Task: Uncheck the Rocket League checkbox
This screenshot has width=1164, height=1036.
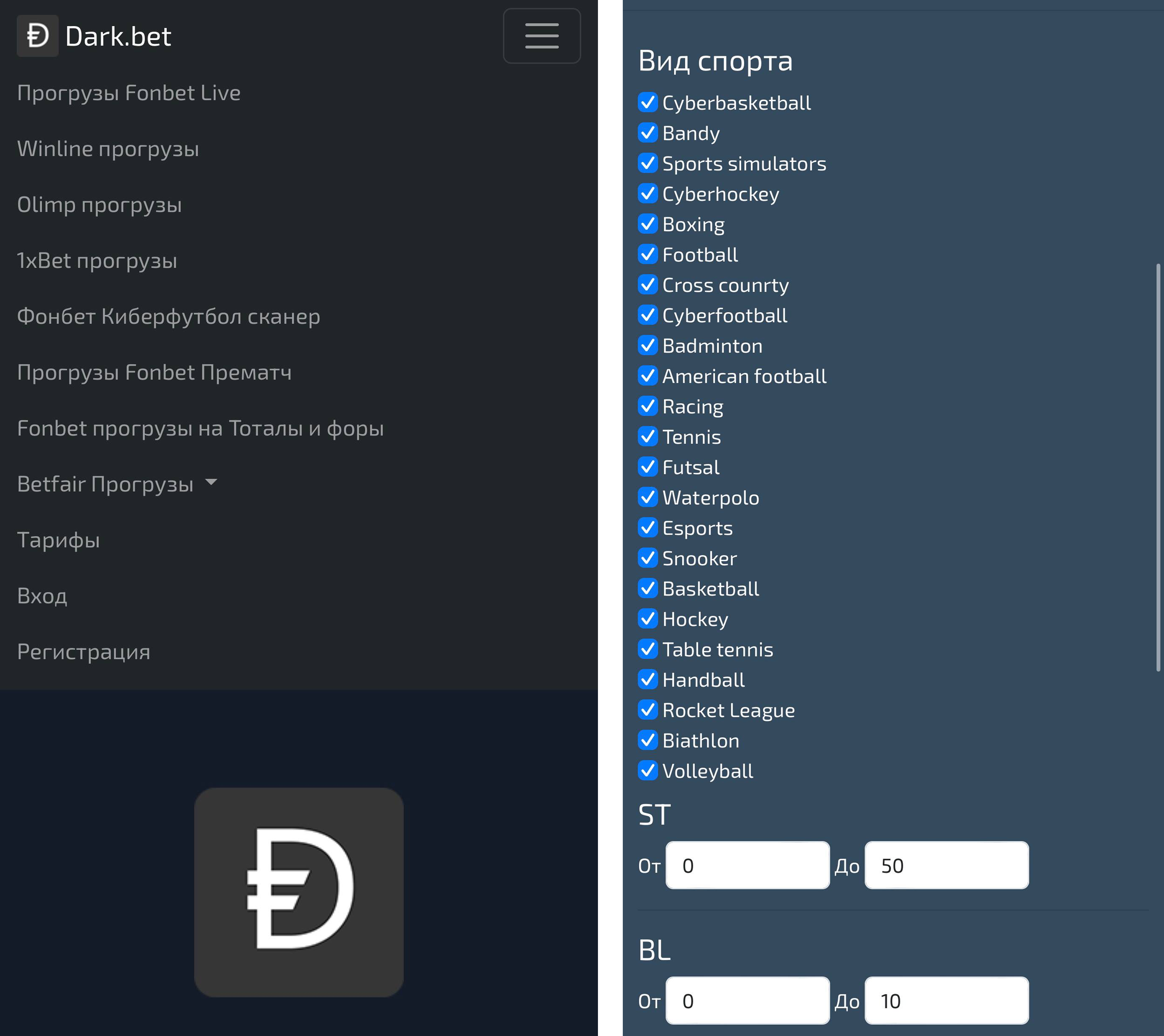Action: [x=648, y=710]
